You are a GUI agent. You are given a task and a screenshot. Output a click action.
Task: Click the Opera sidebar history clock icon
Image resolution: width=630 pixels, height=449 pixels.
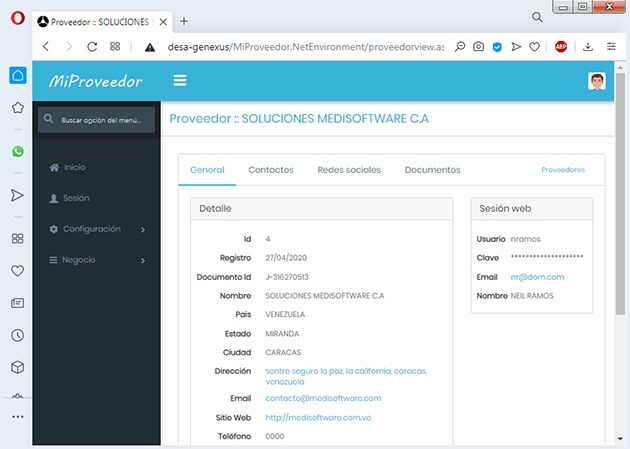coord(17,336)
